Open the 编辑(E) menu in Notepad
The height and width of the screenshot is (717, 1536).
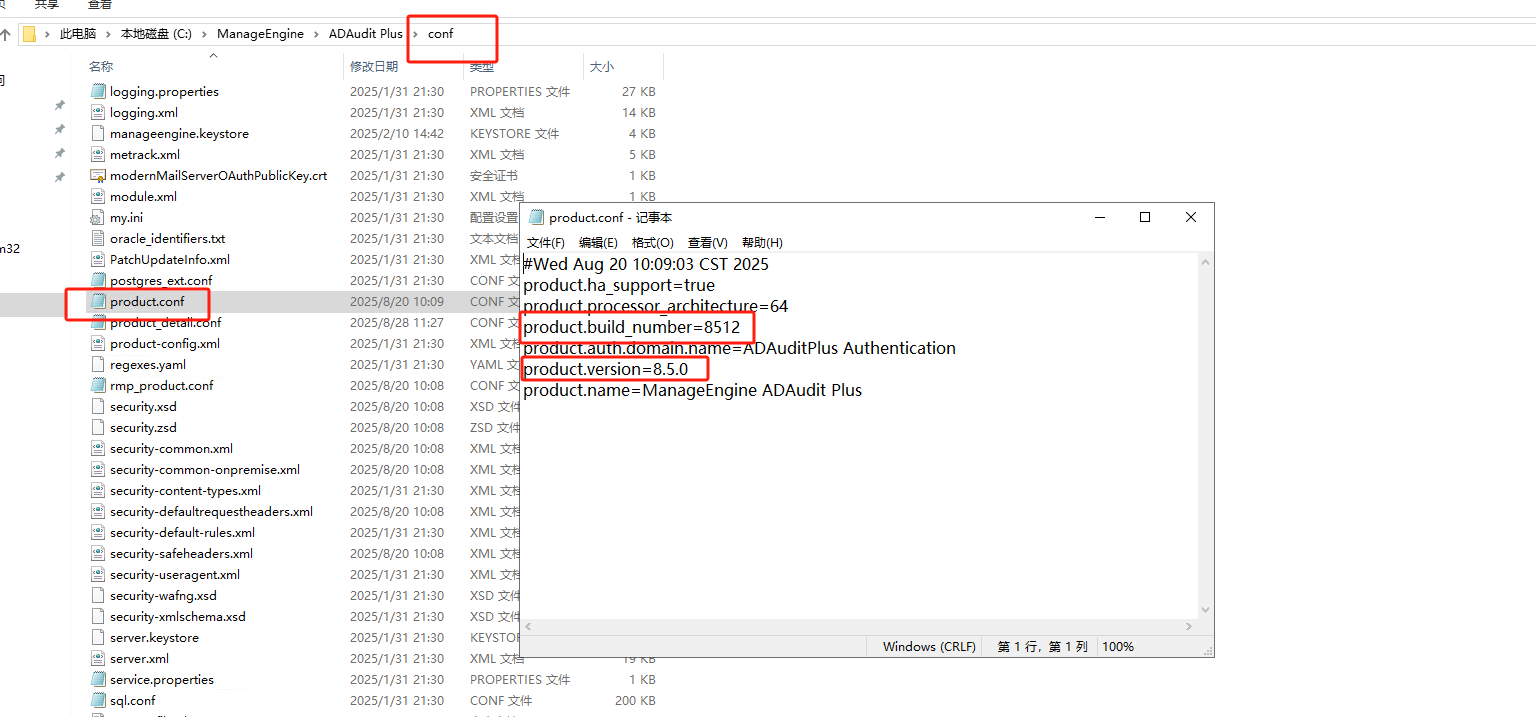click(598, 243)
